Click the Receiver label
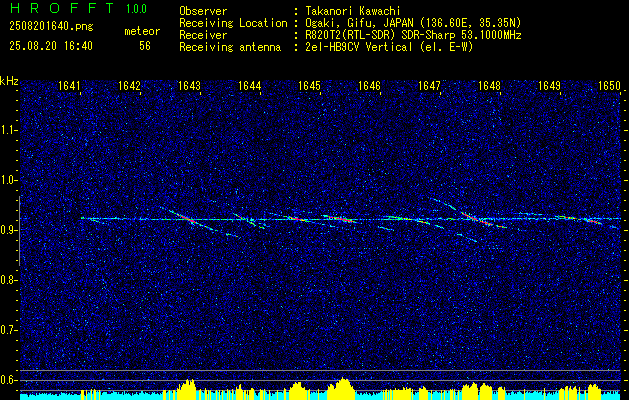 (x=203, y=35)
